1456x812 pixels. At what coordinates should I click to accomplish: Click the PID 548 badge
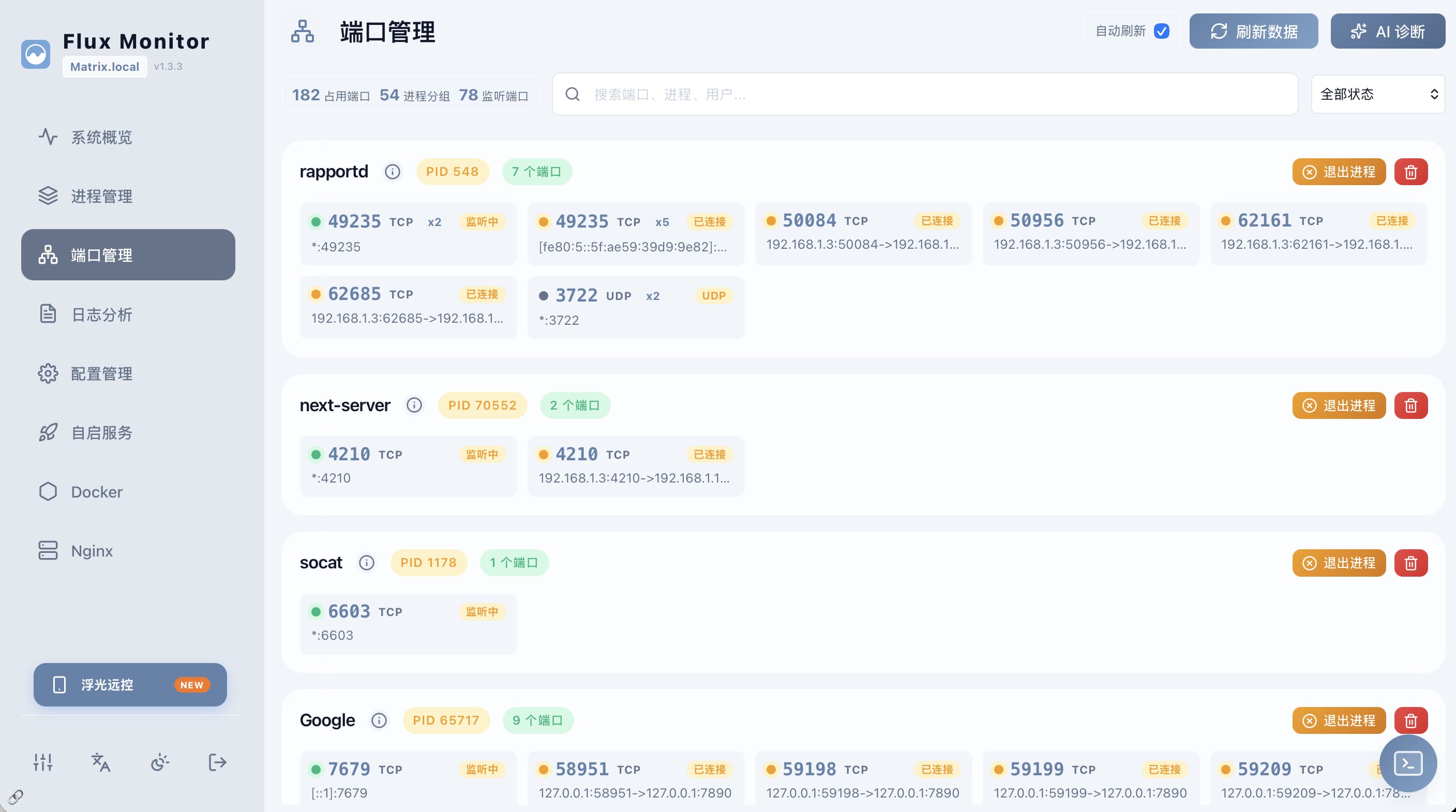pyautogui.click(x=452, y=171)
